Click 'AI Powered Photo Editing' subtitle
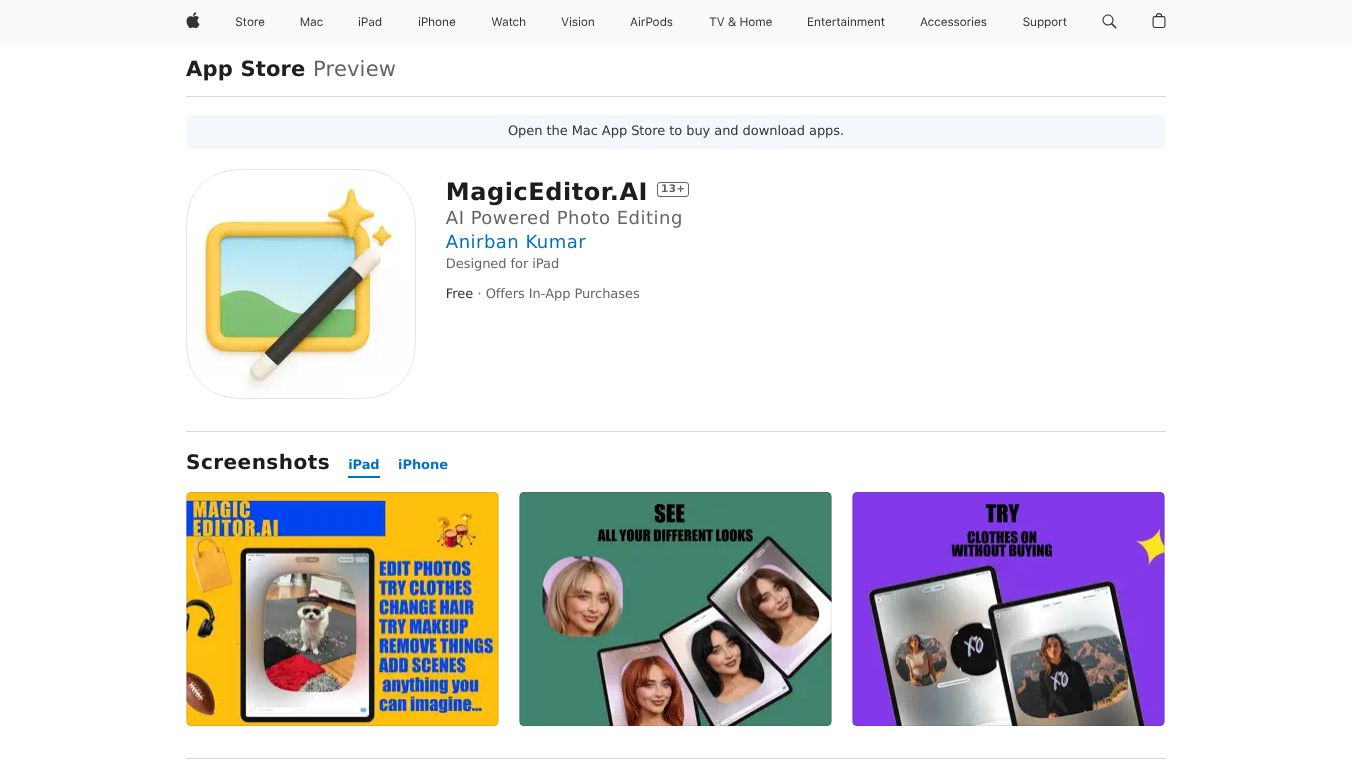This screenshot has height=760, width=1352. pyautogui.click(x=564, y=218)
